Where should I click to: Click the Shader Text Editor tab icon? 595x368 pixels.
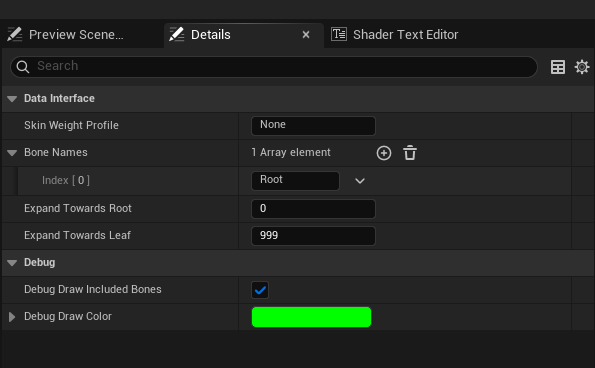(339, 34)
